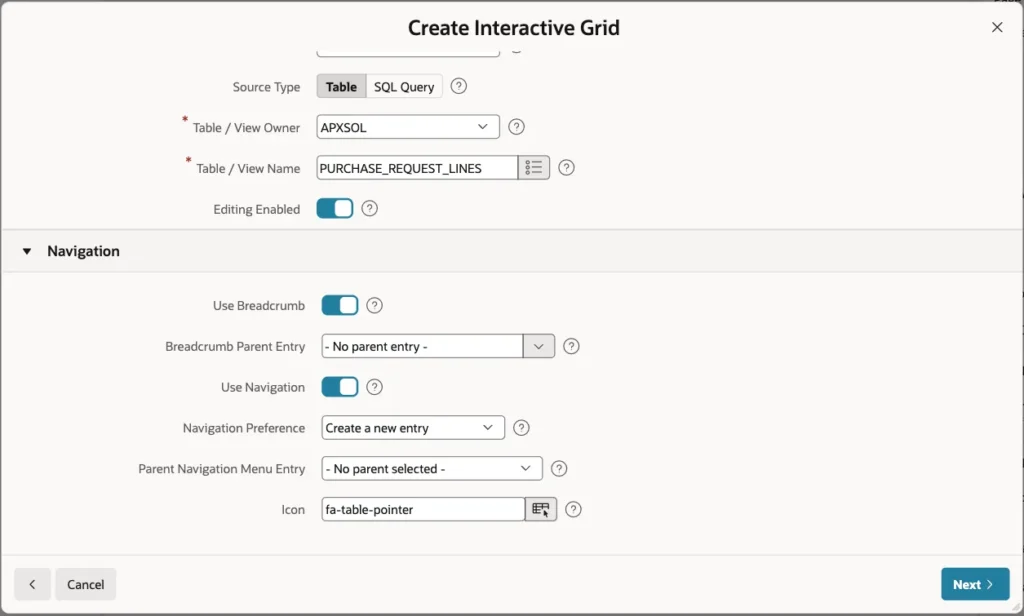Toggle Use Breadcrumb switch
Screen dimensions: 1024x616
tap(340, 305)
